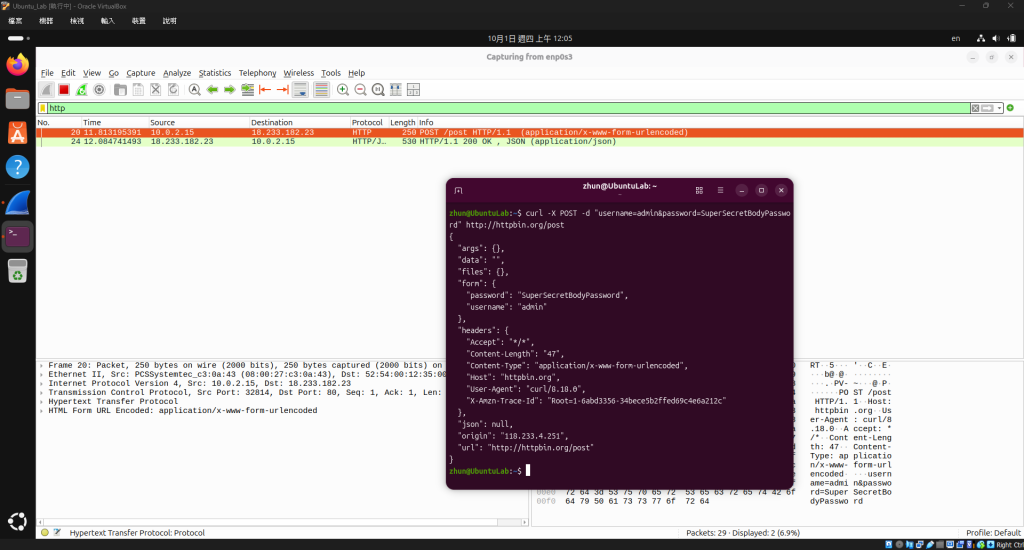Close the capture file icon
The image size is (1024, 550).
click(155, 89)
